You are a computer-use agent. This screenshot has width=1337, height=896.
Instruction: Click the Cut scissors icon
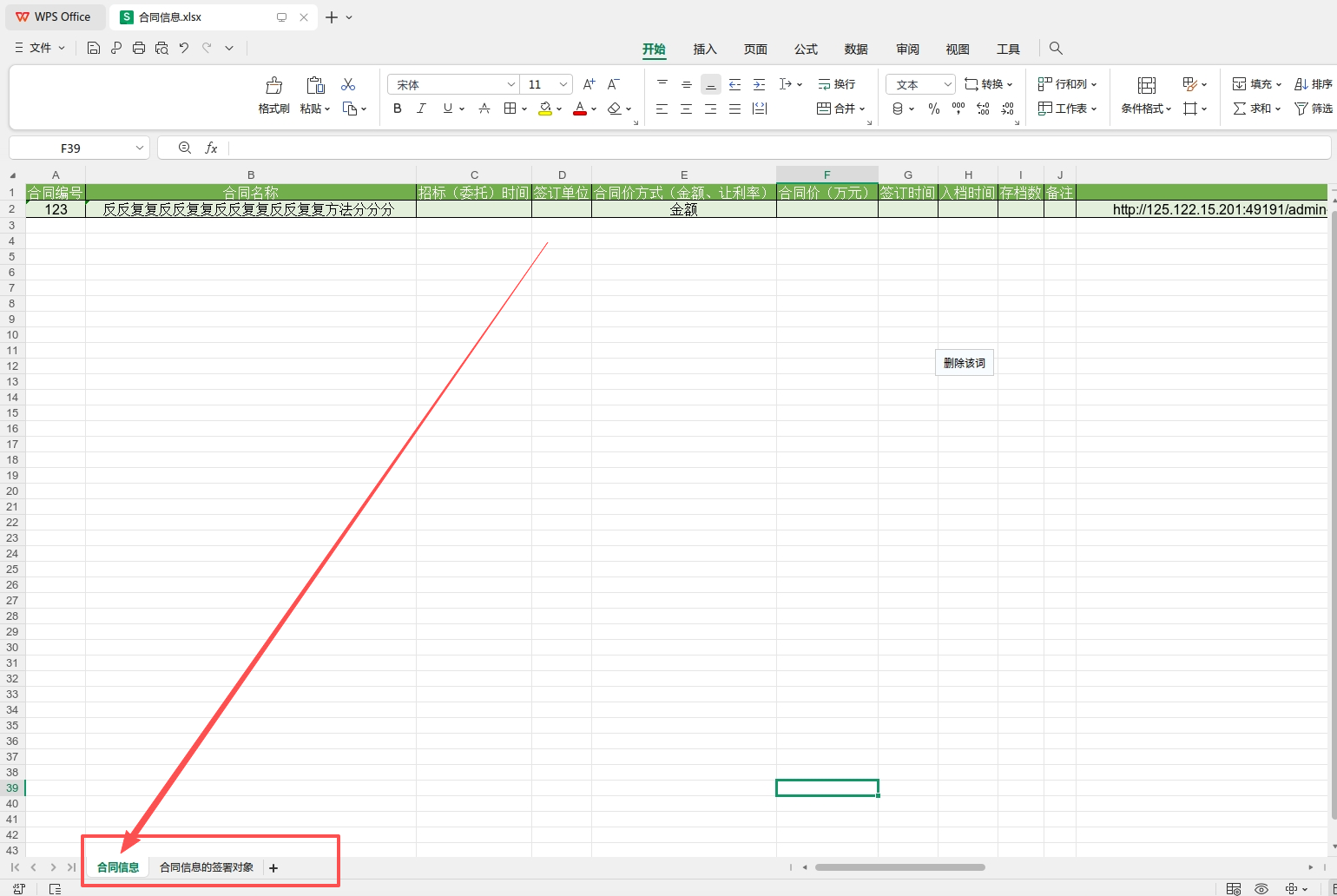point(348,84)
